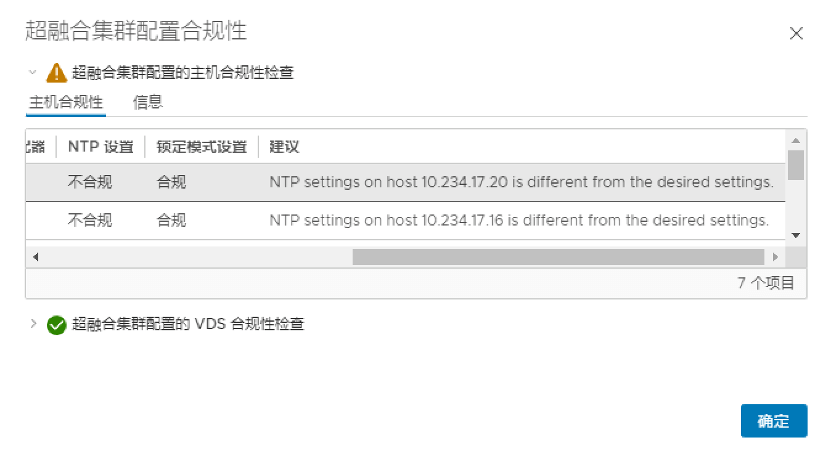832x456 pixels.
Task: Click the green checkmark VDS status icon
Action: click(x=56, y=325)
